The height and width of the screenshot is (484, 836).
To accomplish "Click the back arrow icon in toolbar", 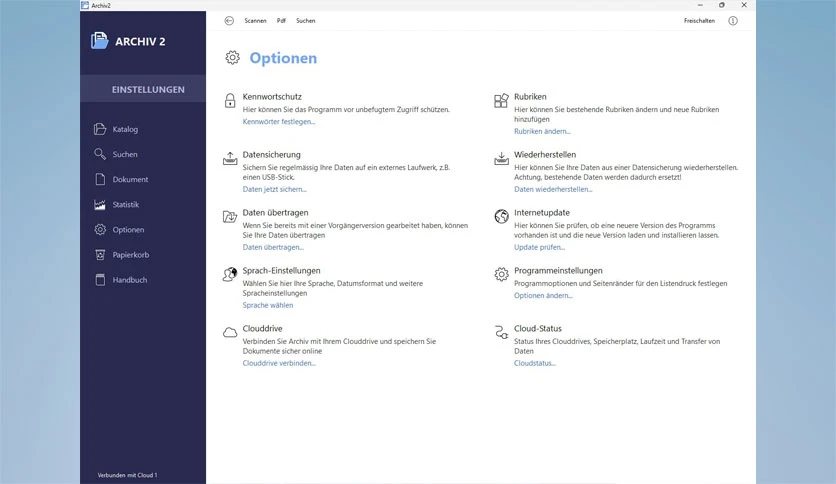I will pos(229,21).
